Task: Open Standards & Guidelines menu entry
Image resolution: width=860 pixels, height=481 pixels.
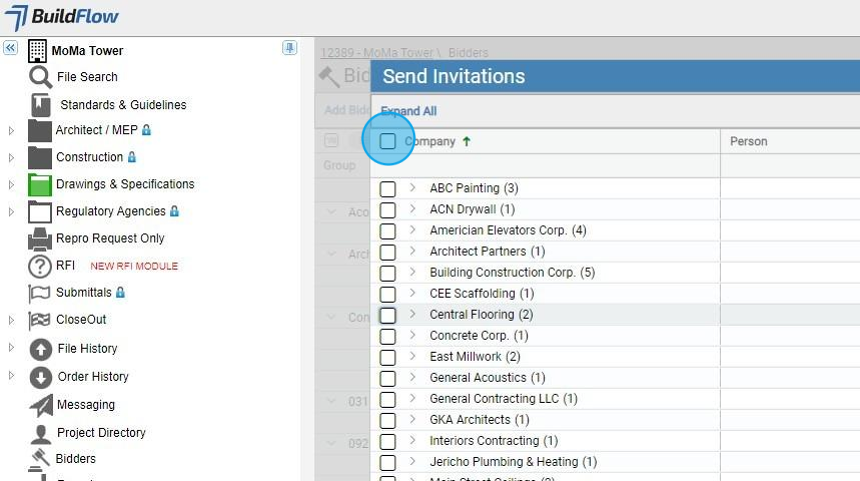Action: pyautogui.click(x=123, y=105)
